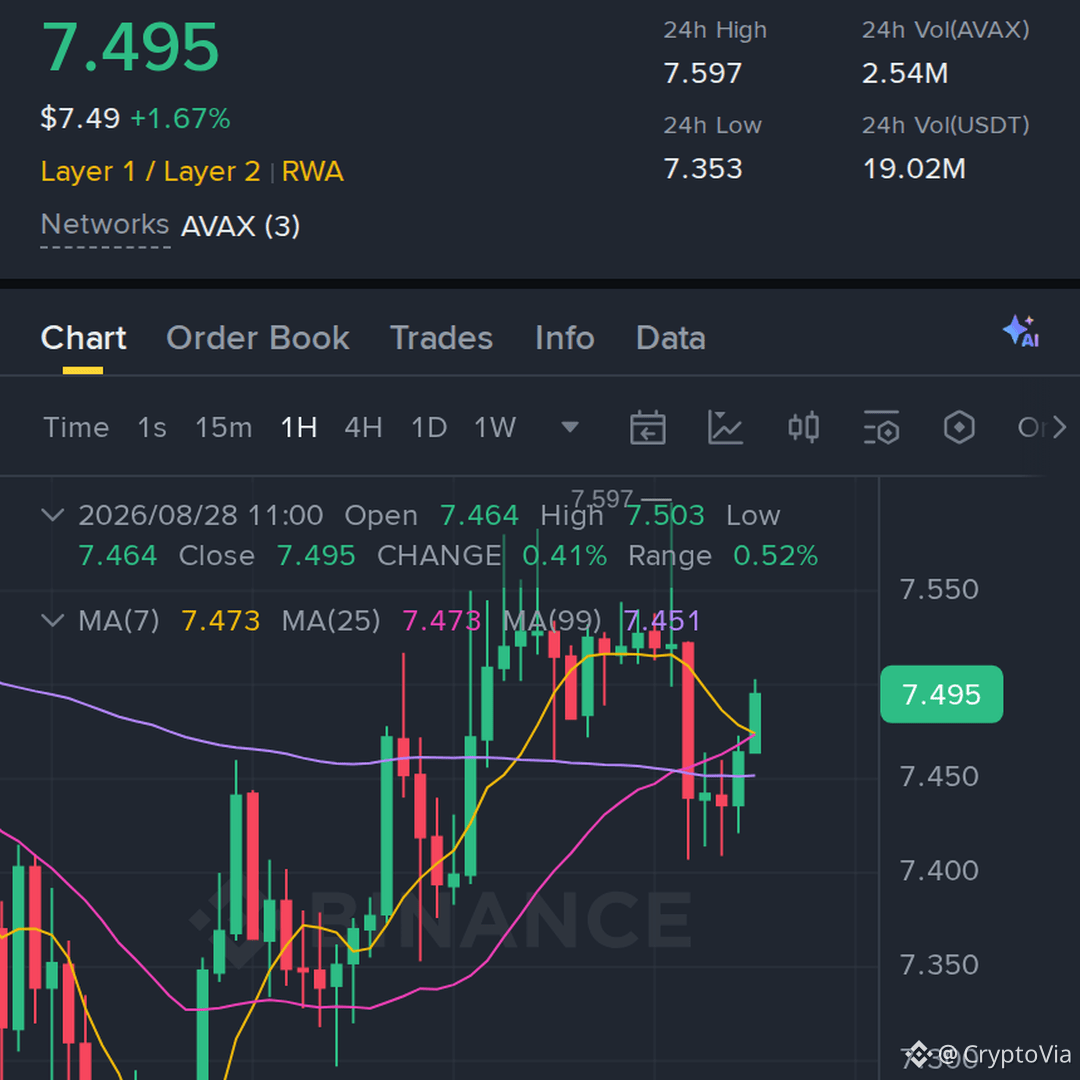Click the +1.67% change value
The height and width of the screenshot is (1080, 1080).
(x=180, y=118)
